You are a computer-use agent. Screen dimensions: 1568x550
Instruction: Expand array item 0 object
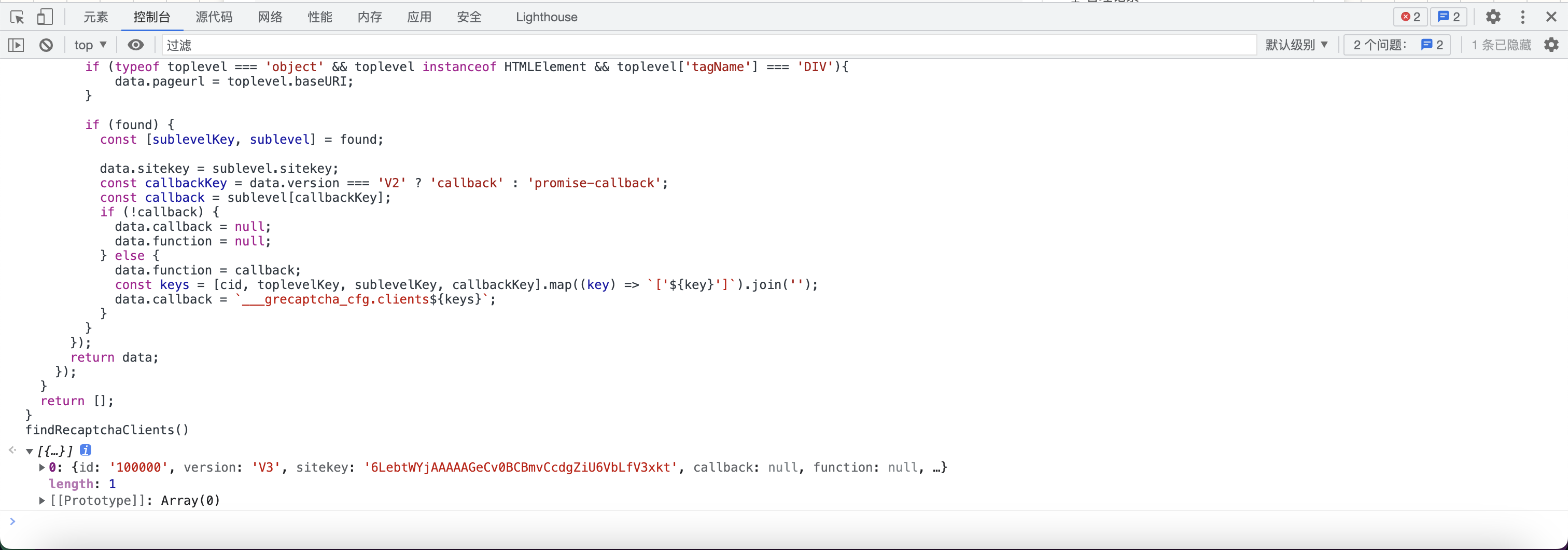(42, 468)
